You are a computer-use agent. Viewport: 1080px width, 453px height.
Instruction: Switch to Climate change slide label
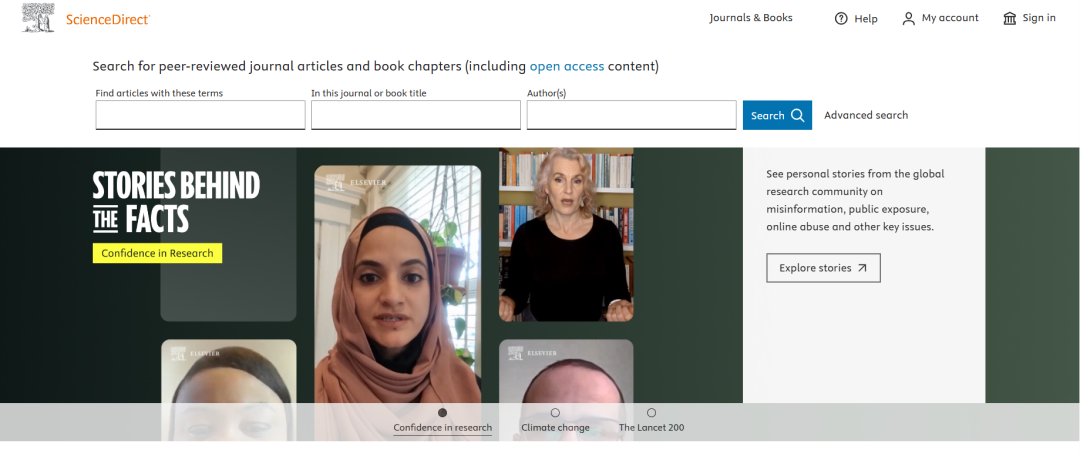point(555,428)
